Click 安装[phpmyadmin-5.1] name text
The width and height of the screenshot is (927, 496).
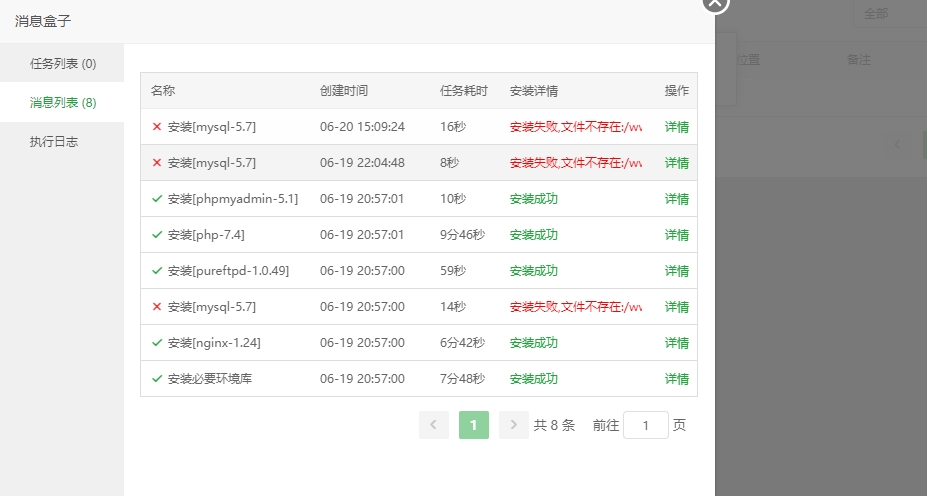point(233,199)
